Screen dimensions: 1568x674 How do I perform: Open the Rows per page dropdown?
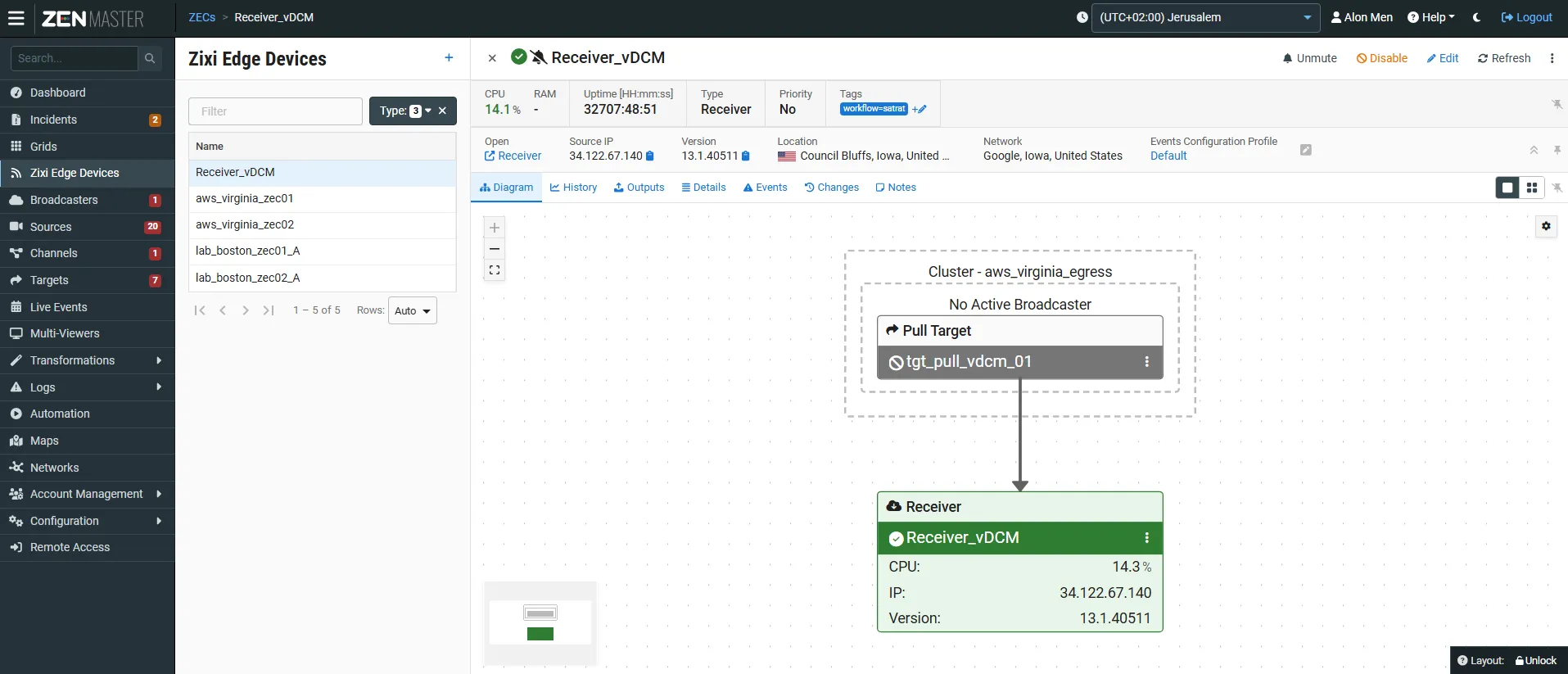pos(413,310)
